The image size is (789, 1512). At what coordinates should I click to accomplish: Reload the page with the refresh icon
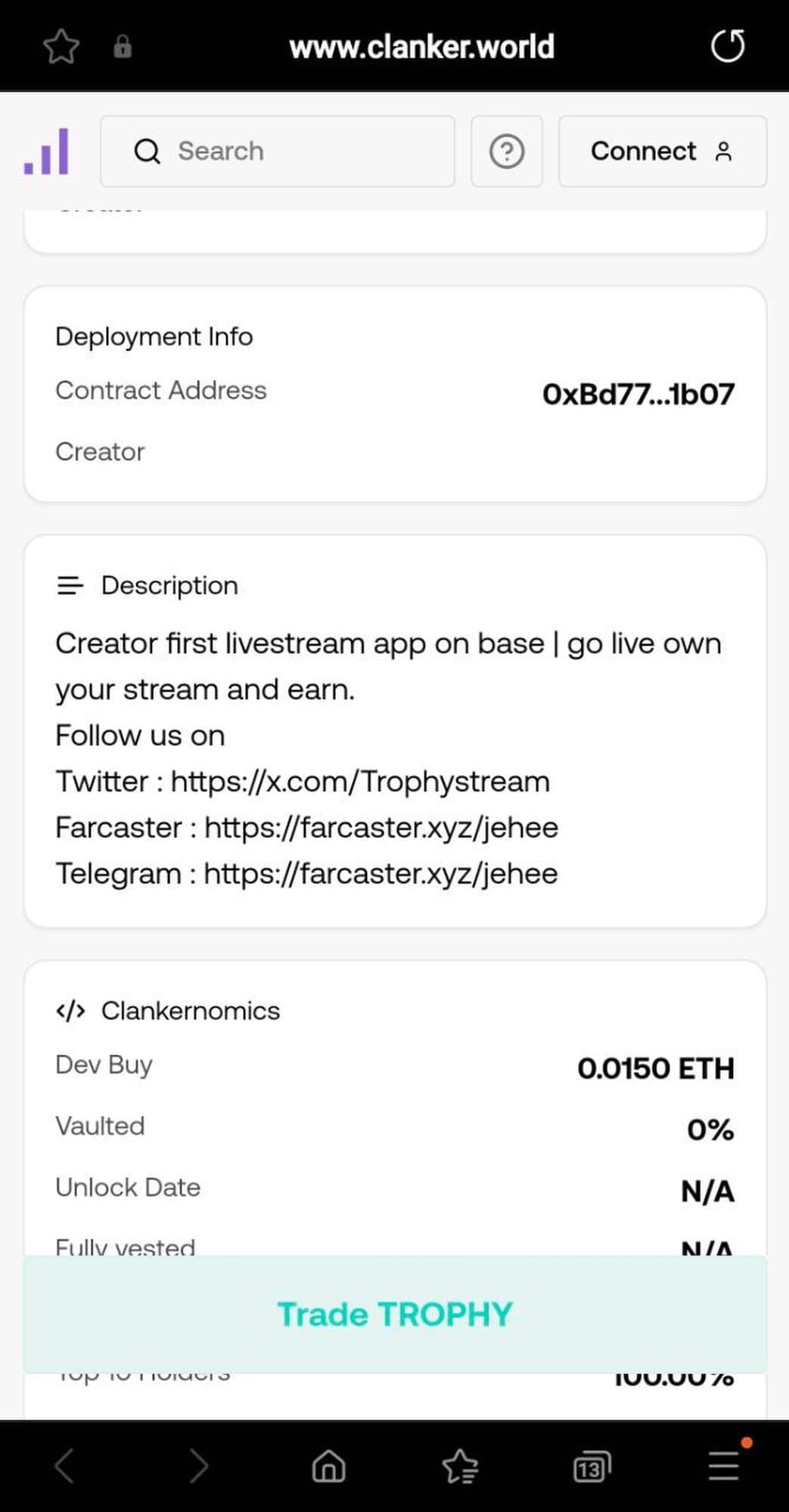point(728,46)
